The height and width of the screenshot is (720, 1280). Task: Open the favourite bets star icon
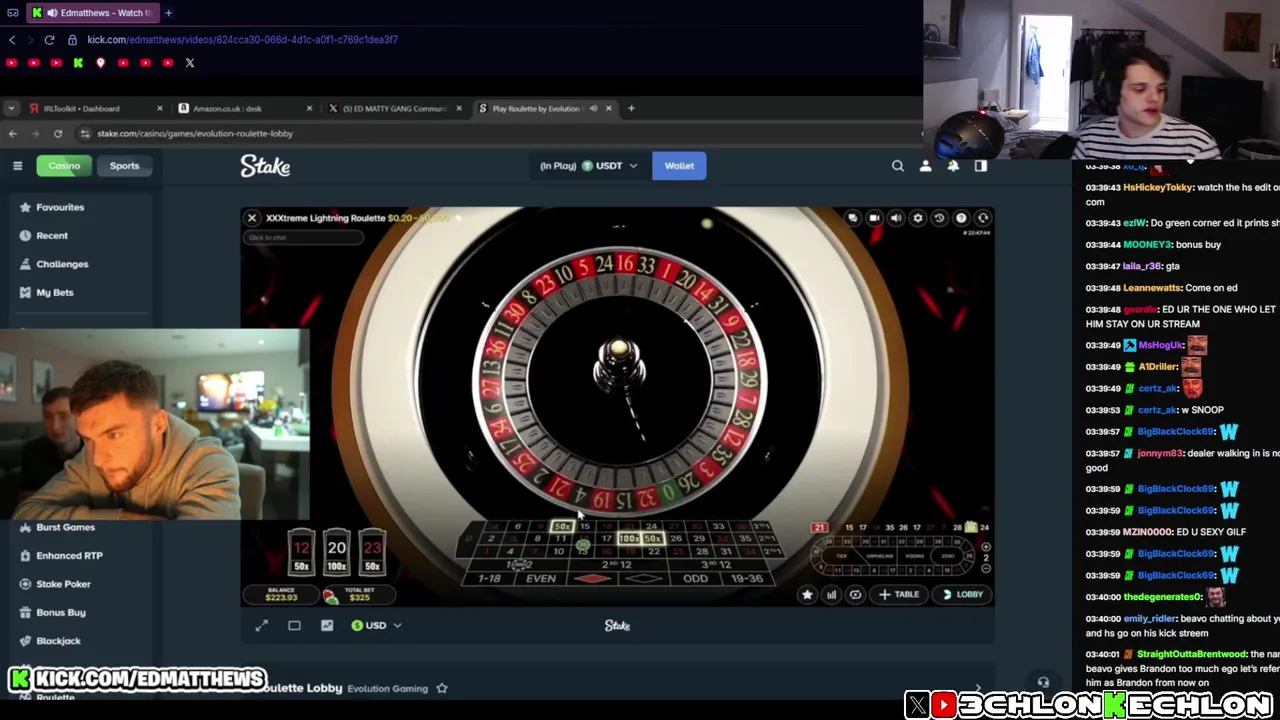tap(807, 595)
